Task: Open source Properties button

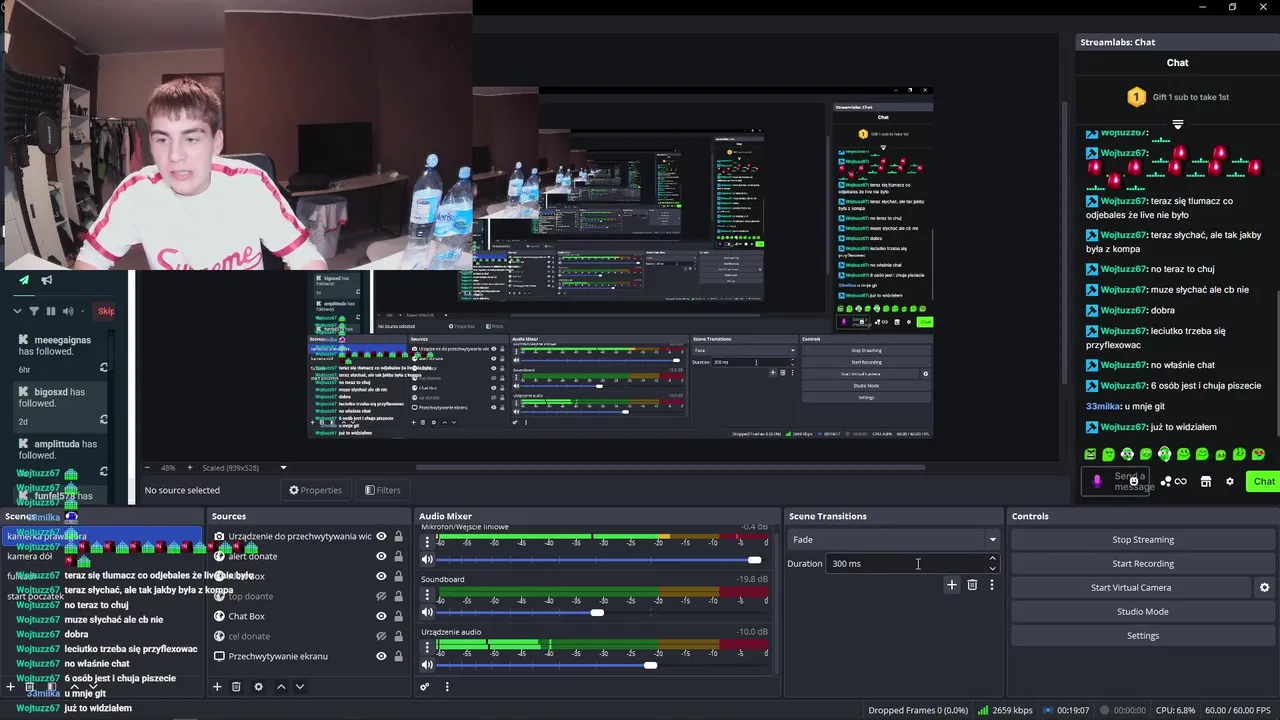Action: (316, 490)
